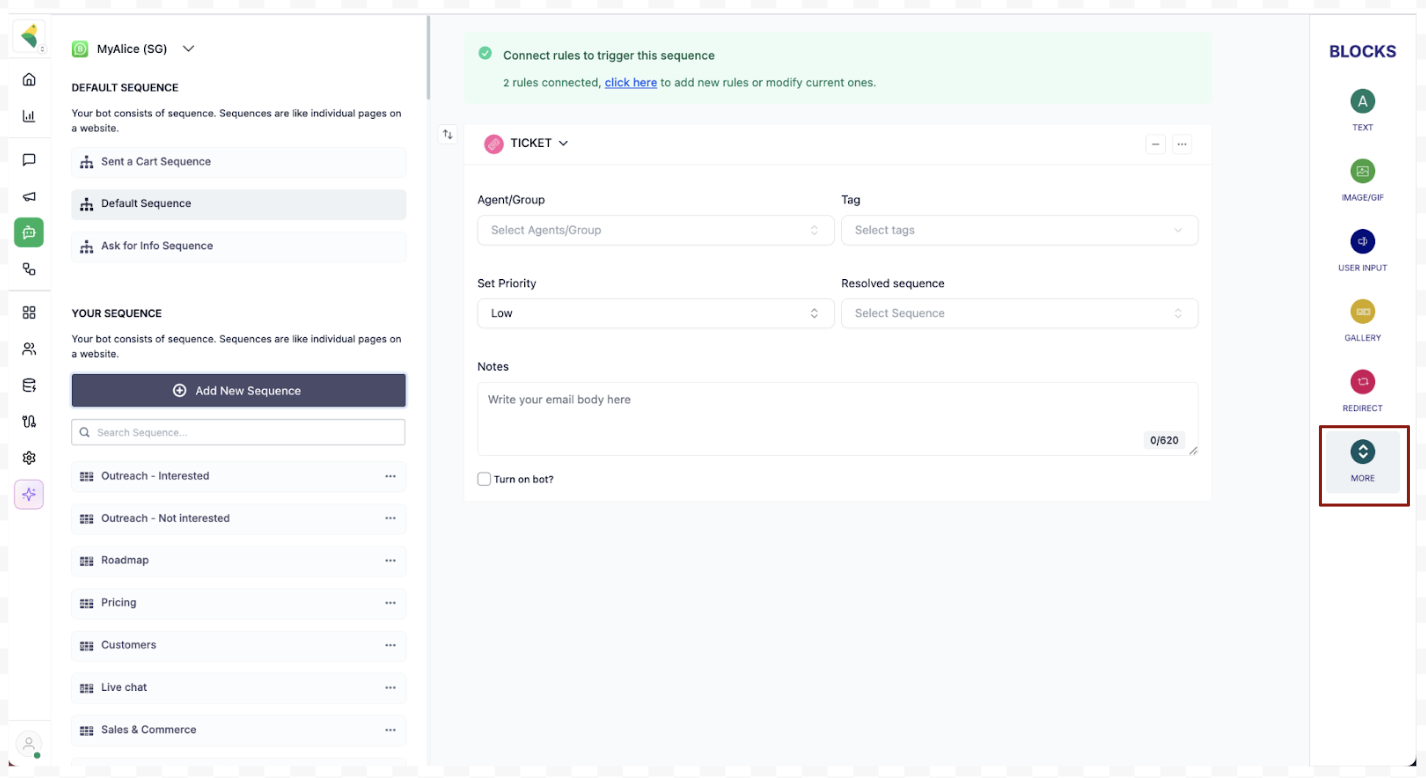Expand the TICKET block type dropdown
The image size is (1426, 778).
[527, 144]
